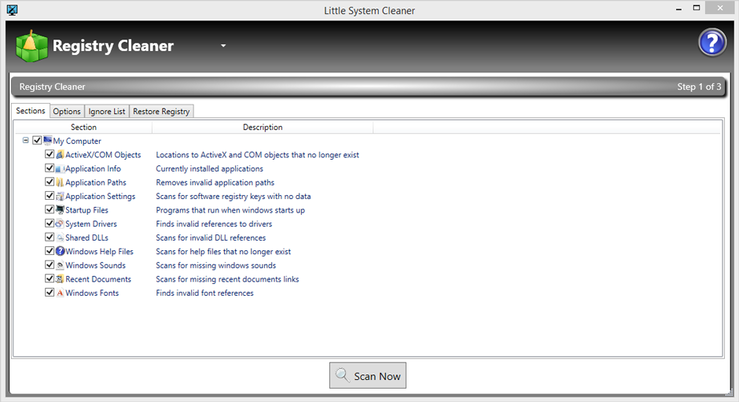Click the My Computer monitor icon
Viewport: 739px width, 402px height.
point(48,140)
